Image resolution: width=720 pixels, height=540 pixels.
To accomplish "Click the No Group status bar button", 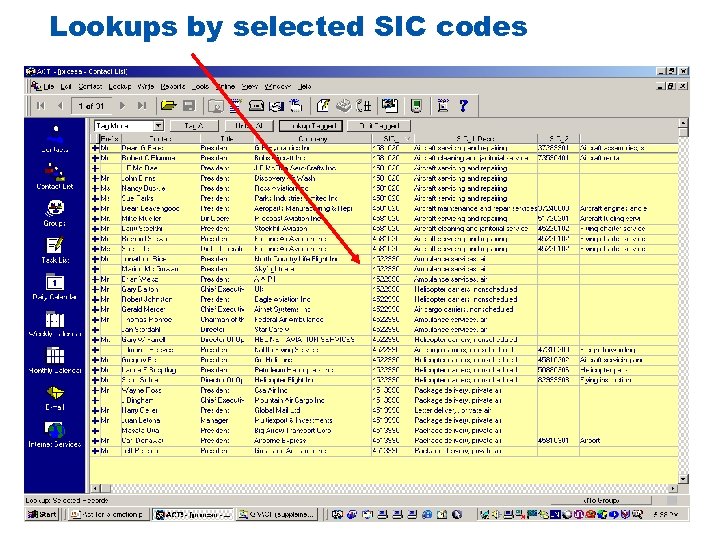I will click(x=601, y=501).
